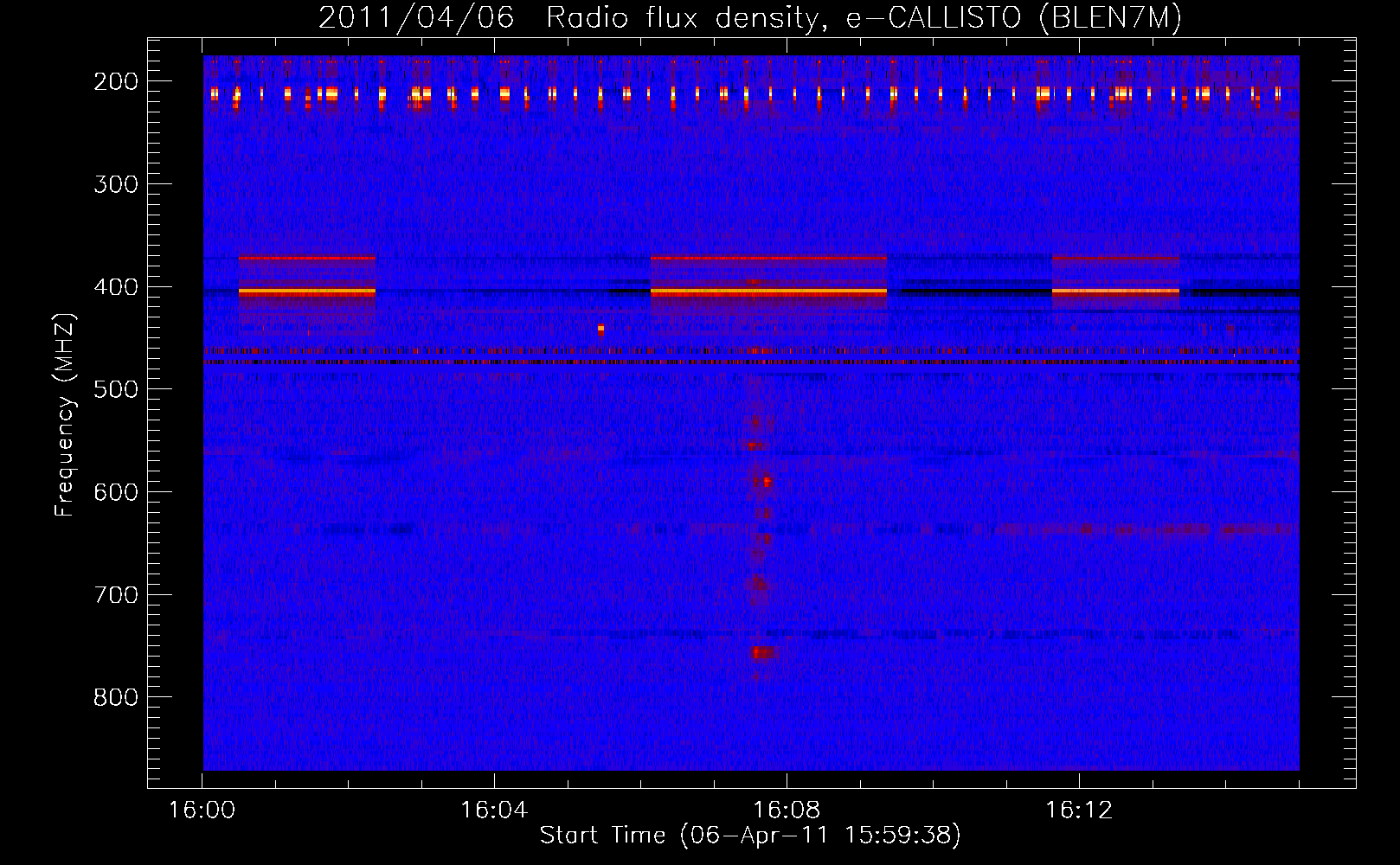Click the bright burst spot near 760 MHz
This screenshot has width=1400, height=865.
click(762, 653)
